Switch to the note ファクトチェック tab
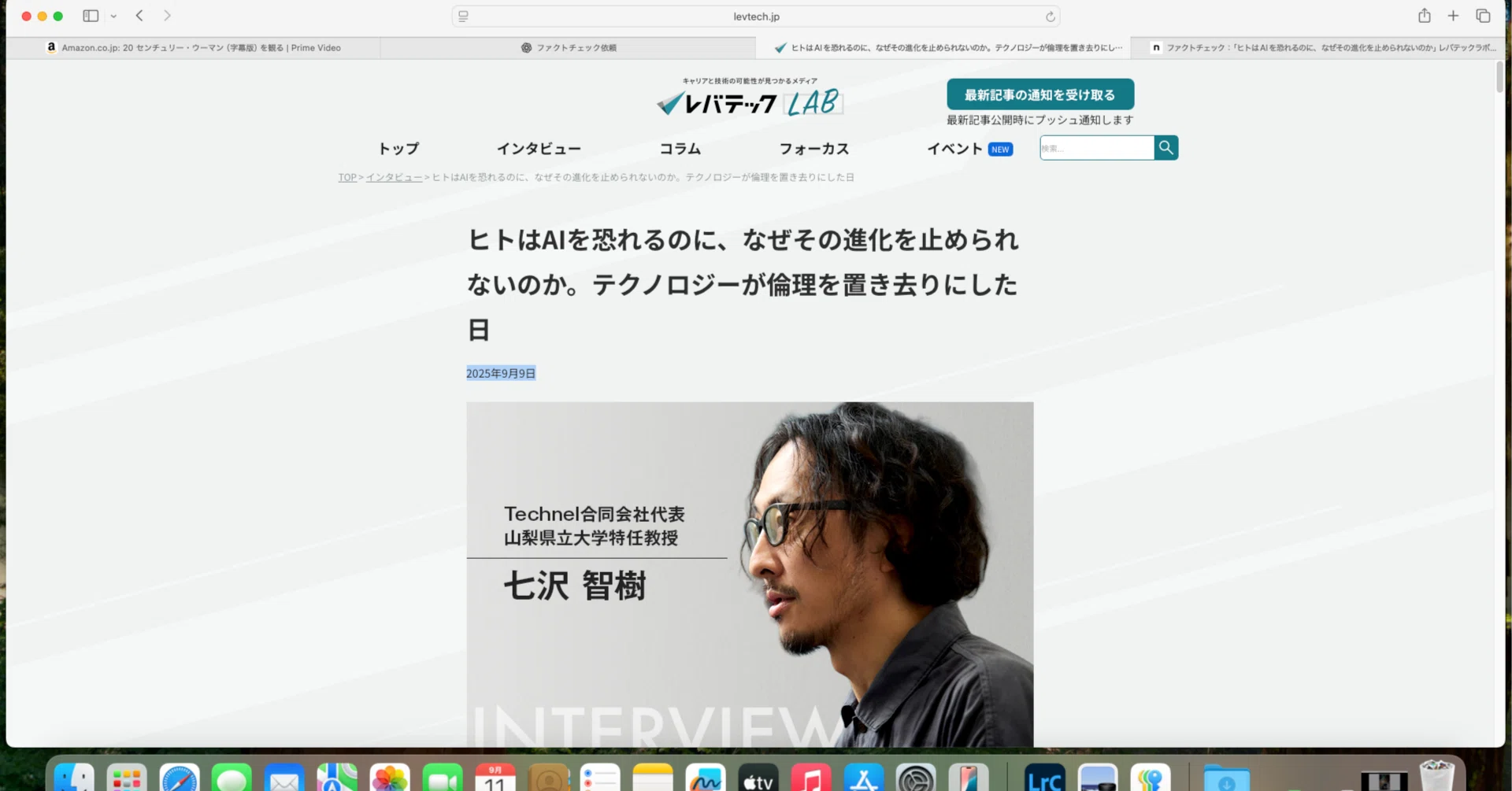The image size is (1512, 791). click(x=1317, y=48)
